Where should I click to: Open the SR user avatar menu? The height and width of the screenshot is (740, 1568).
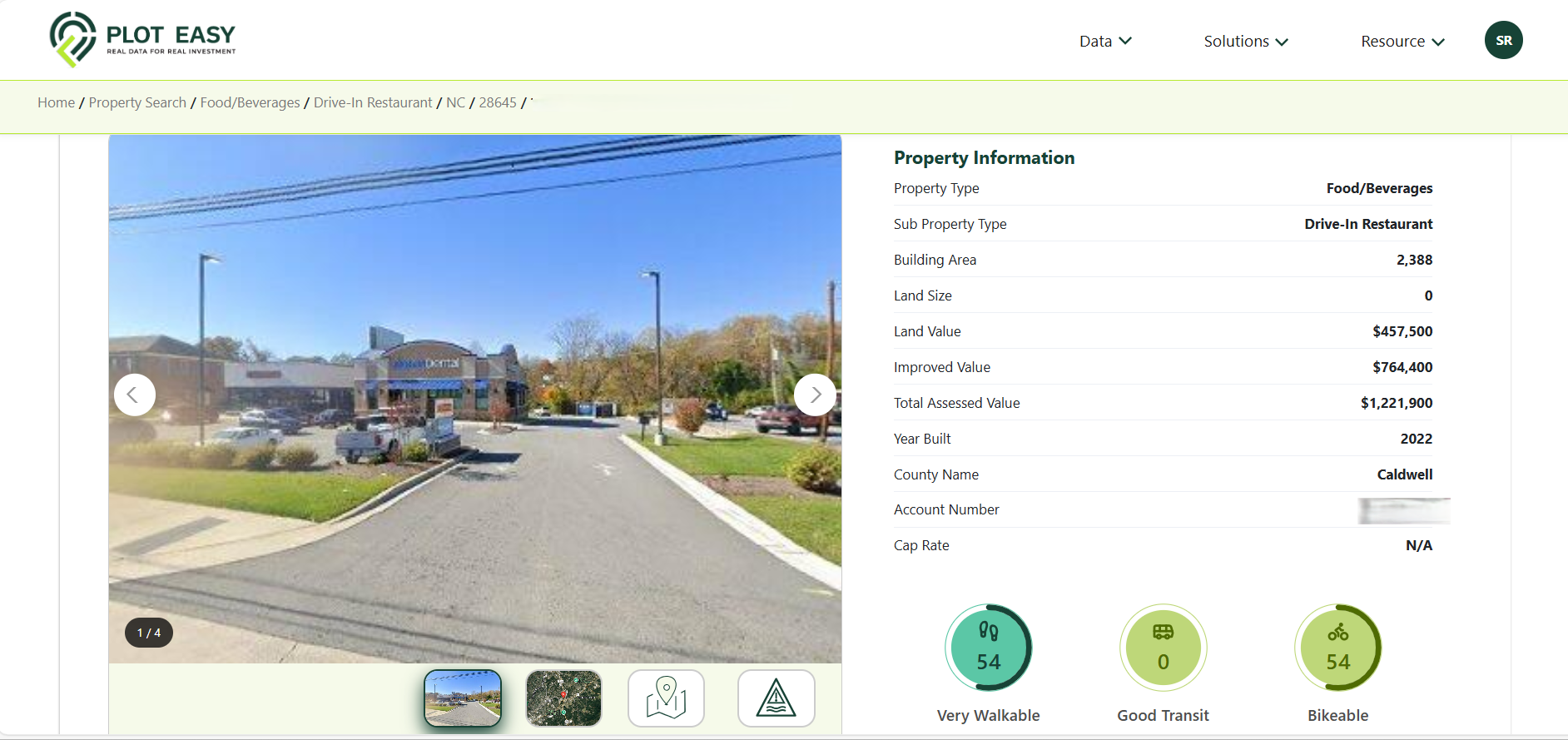pos(1503,40)
